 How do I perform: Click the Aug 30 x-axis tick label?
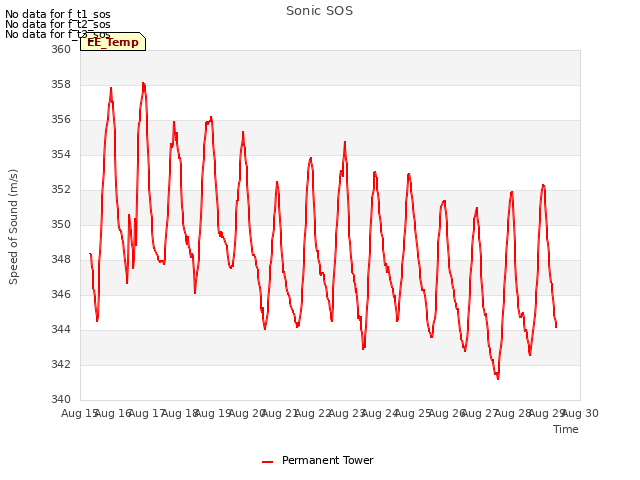click(581, 413)
